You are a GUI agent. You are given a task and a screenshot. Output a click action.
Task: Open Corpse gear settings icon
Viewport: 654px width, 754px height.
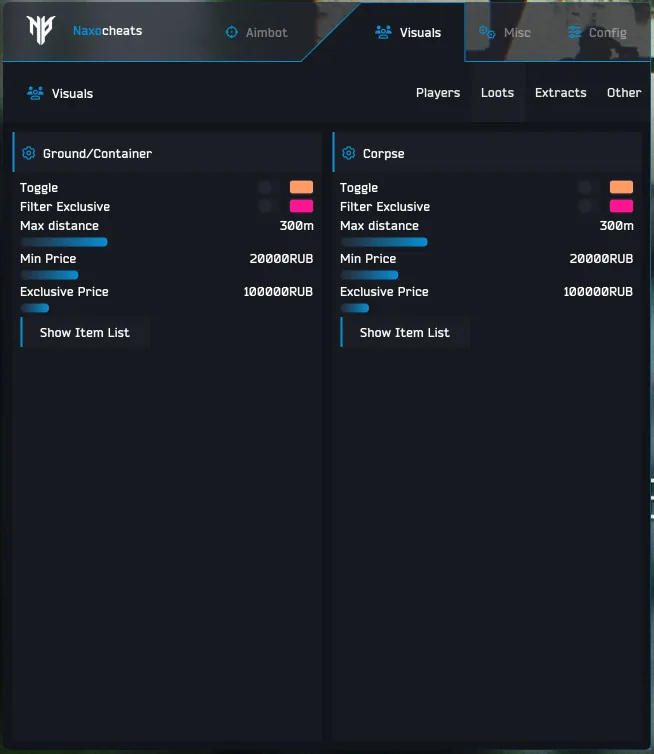tap(349, 153)
